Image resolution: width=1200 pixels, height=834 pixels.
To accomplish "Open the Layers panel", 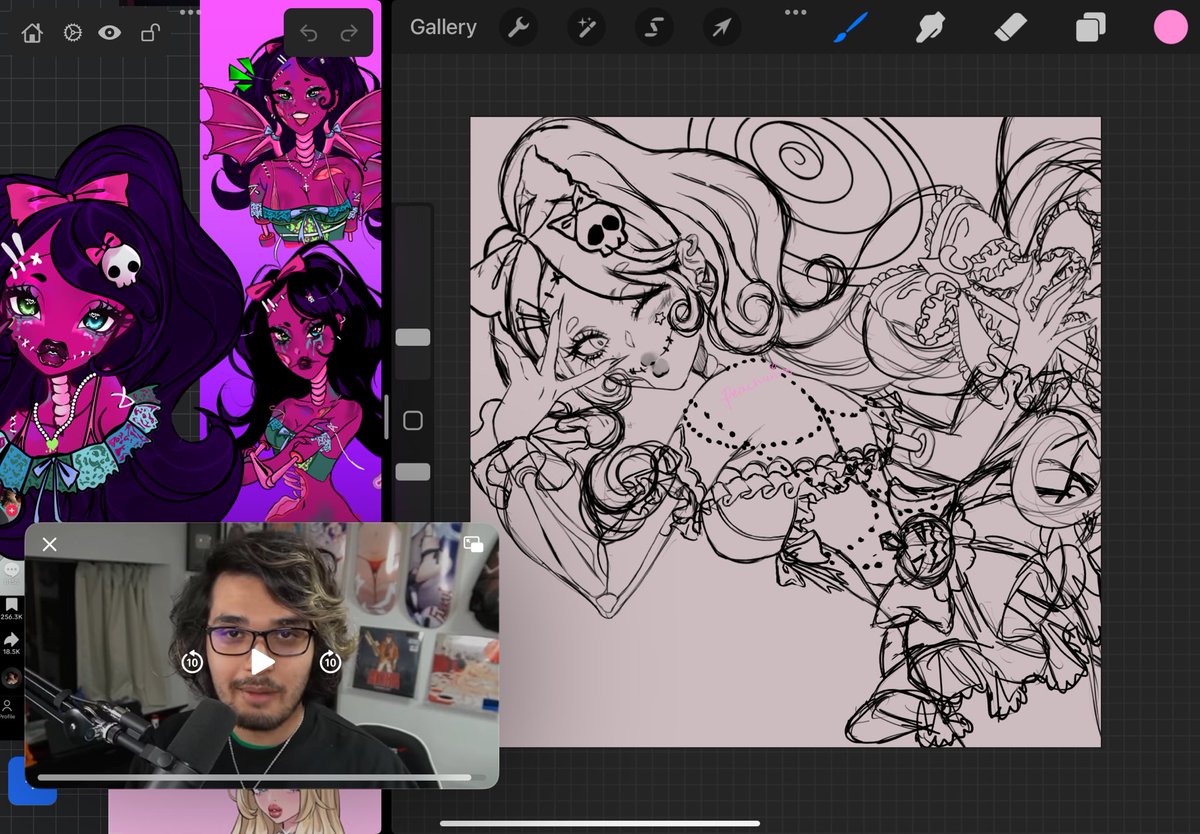I will (x=1090, y=27).
